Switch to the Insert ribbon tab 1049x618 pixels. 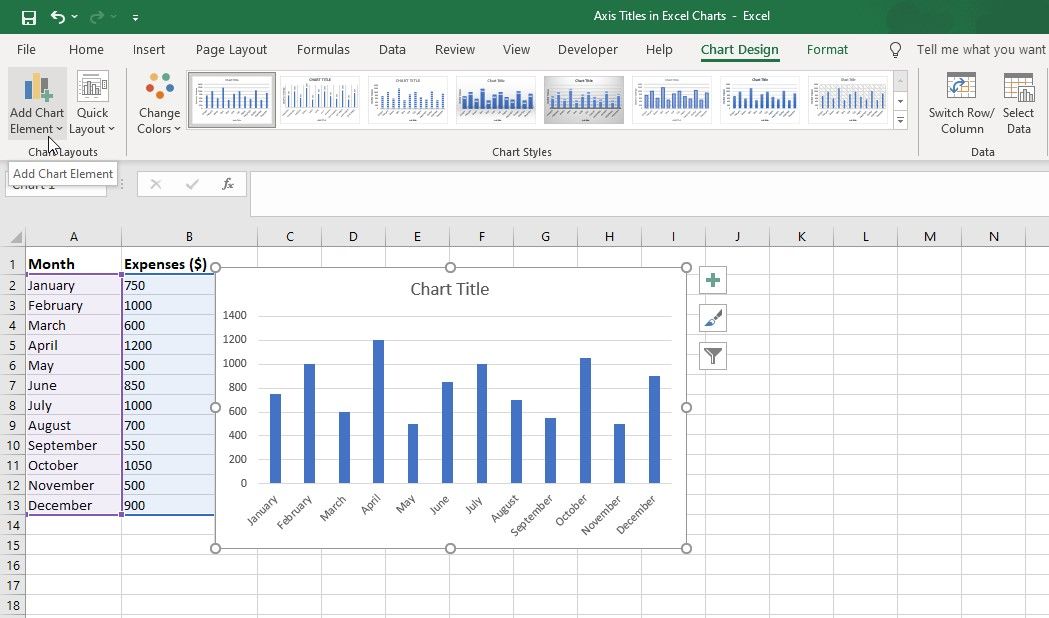(149, 49)
